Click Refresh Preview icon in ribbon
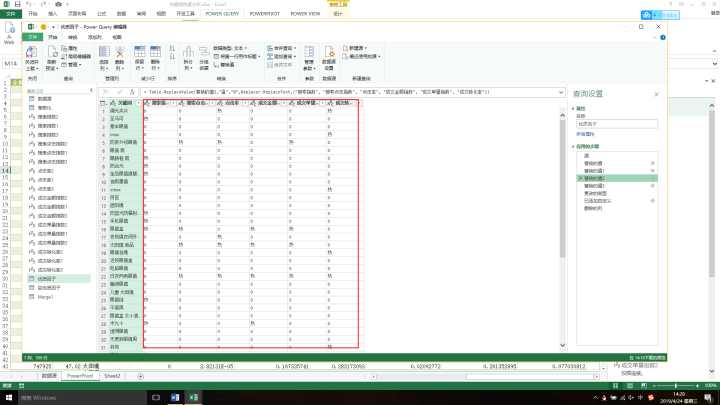Screen dimensions: 720x405 [52, 51]
